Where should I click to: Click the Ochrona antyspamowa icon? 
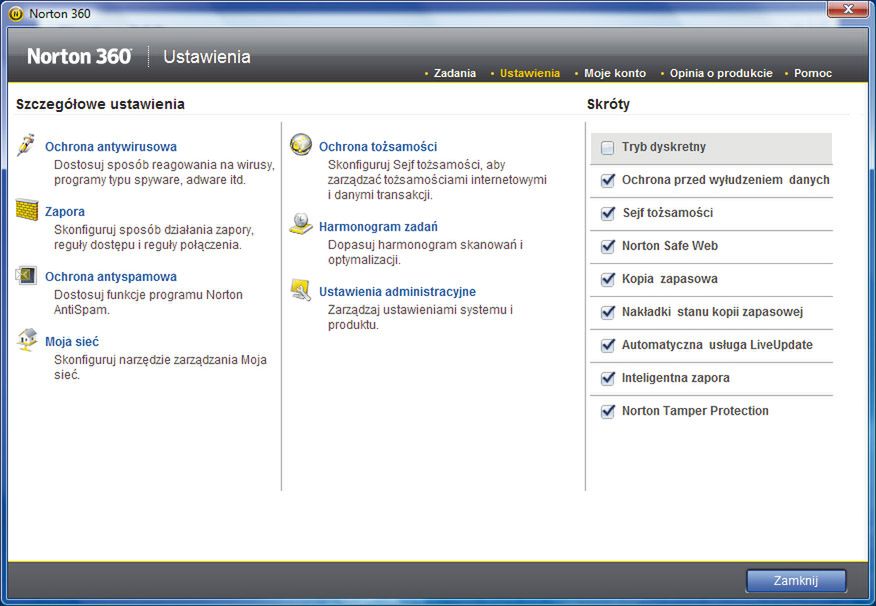click(26, 275)
